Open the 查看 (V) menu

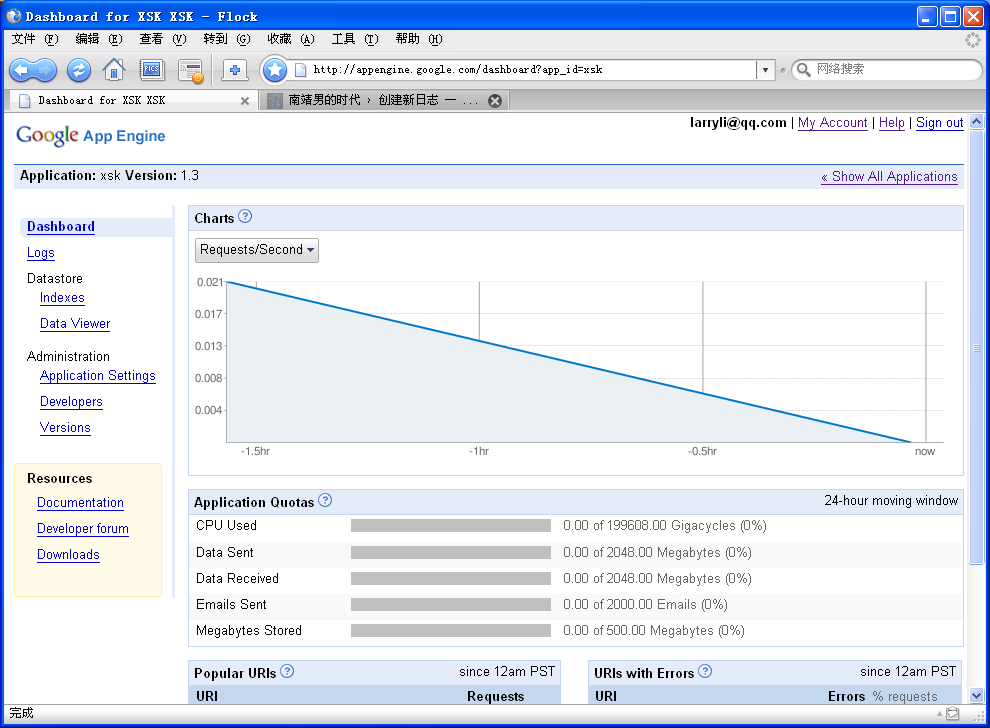tap(163, 39)
